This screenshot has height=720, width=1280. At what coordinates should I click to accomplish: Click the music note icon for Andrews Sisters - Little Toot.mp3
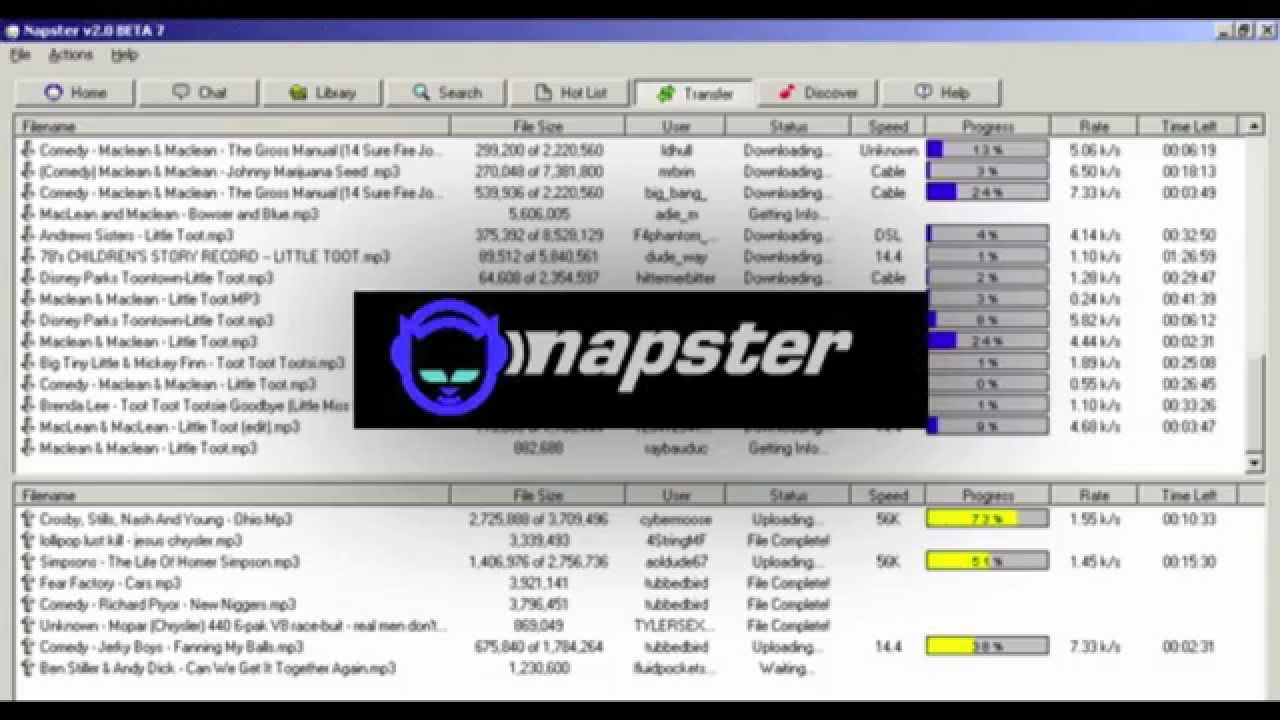tap(28, 235)
